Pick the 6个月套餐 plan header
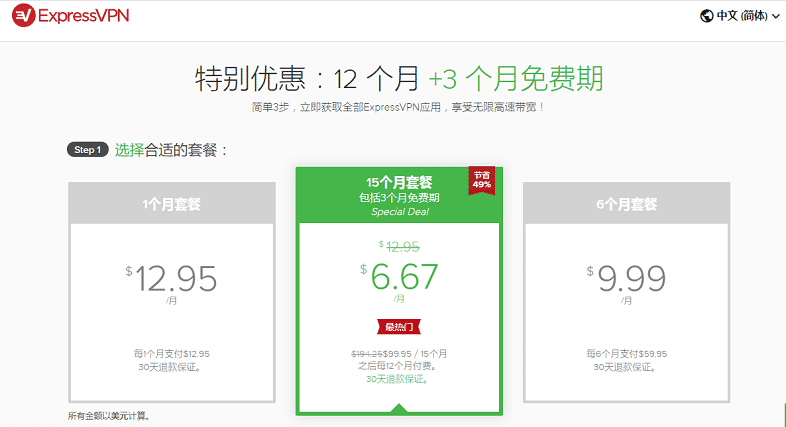This screenshot has height=427, width=786. point(626,204)
